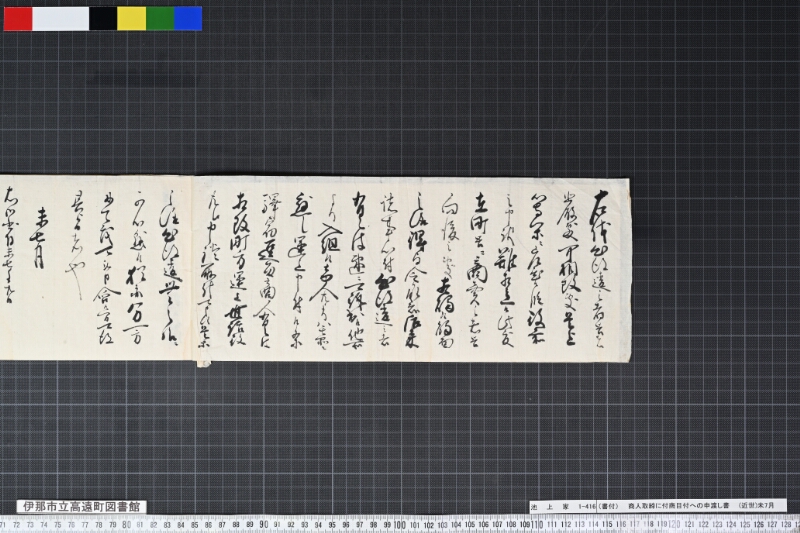This screenshot has height=533, width=800.
Task: Click the 90 mark on the ruler
Action: coord(263,524)
